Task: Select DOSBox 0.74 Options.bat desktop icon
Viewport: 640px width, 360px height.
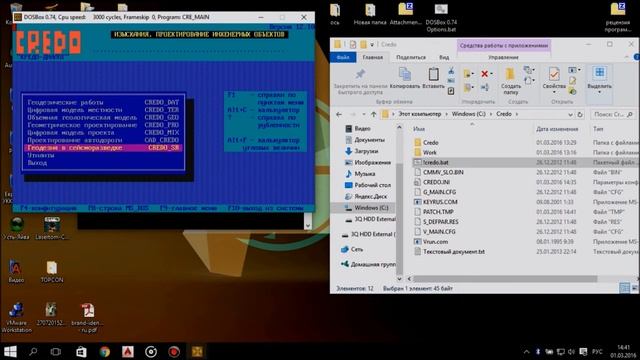Action: pyautogui.click(x=441, y=18)
